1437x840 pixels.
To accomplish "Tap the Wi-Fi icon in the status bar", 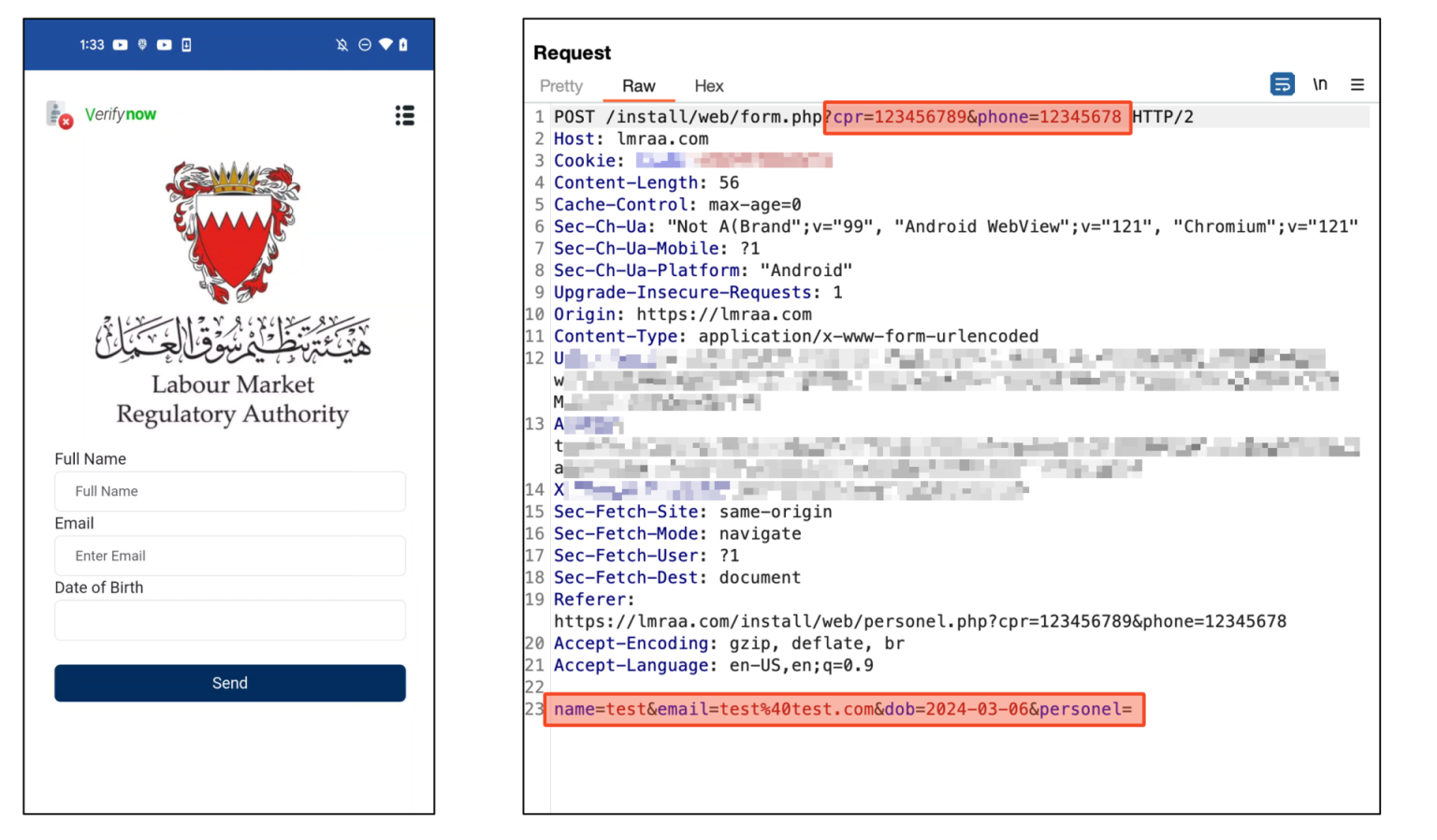I will tap(386, 44).
